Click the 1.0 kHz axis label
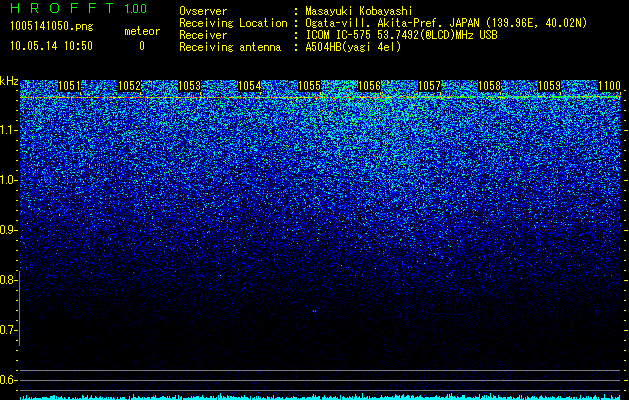This screenshot has height=400, width=629. (7, 180)
